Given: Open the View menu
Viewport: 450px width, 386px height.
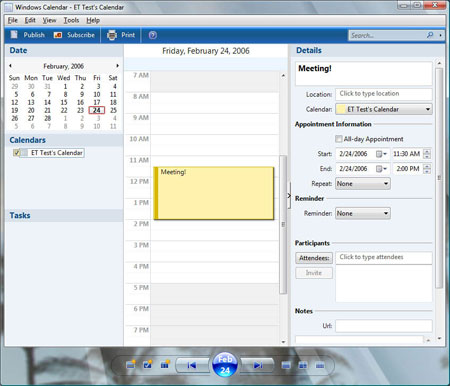Looking at the screenshot, I should [x=49, y=20].
